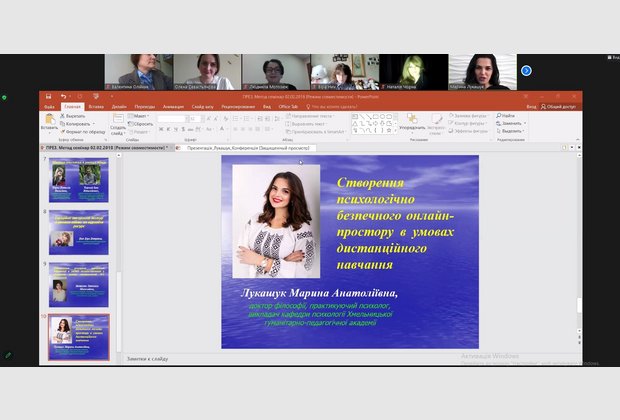This screenshot has height=420, width=620.
Task: Click the Вырезать (Cut) scissors icon
Action: [x=63, y=116]
